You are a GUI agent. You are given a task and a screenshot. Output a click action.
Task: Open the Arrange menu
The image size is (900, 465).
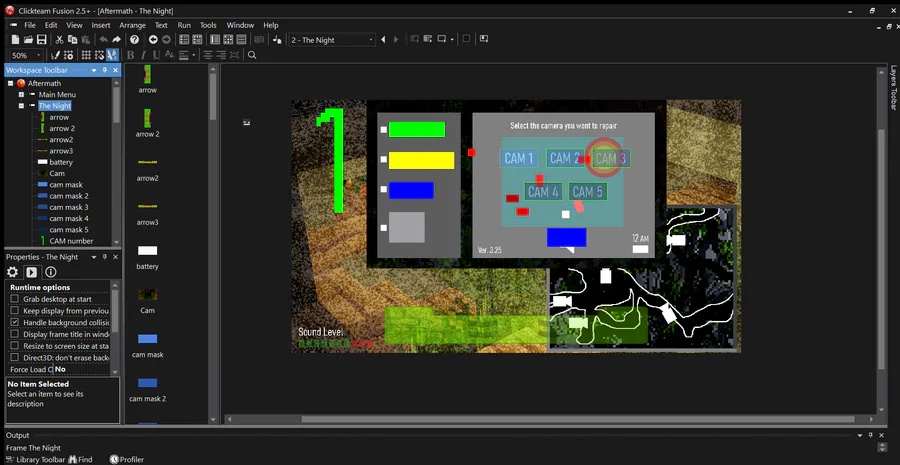(133, 25)
